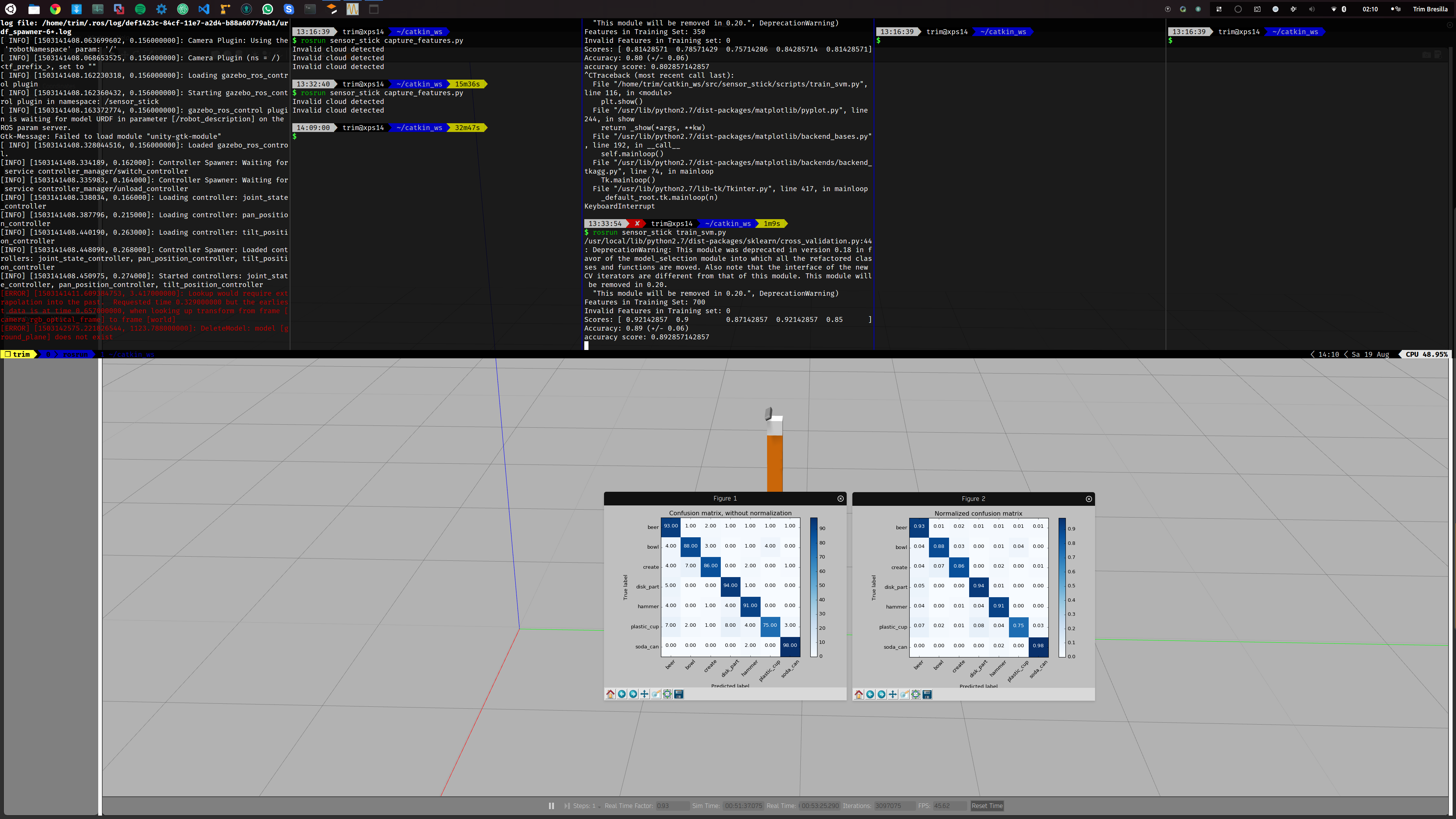Select the zoom-to-rectangle tool in Figure 2
This screenshot has width=1456, height=819.
tap(904, 695)
